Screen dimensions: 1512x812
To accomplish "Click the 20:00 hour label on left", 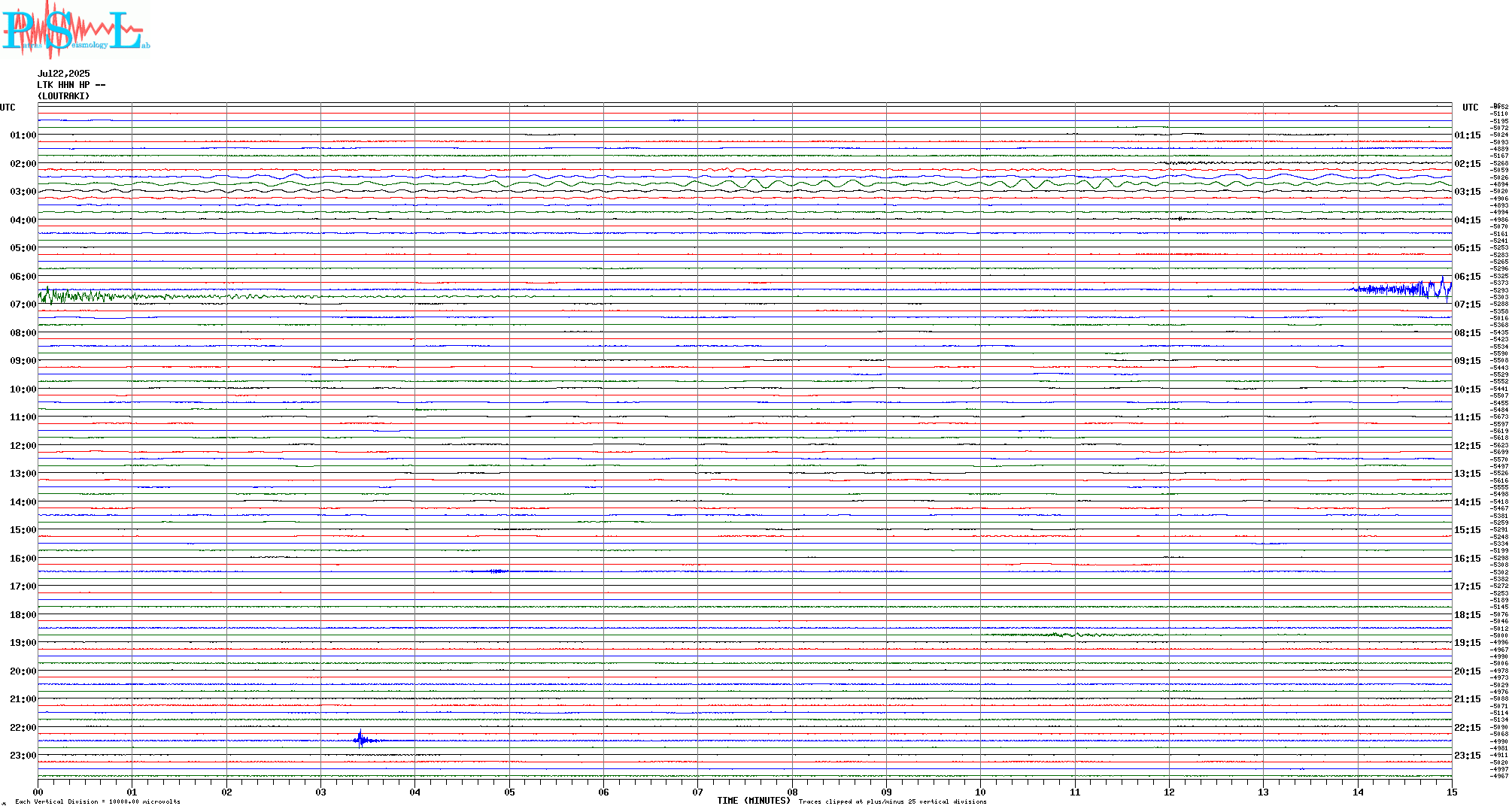I will pyautogui.click(x=23, y=671).
